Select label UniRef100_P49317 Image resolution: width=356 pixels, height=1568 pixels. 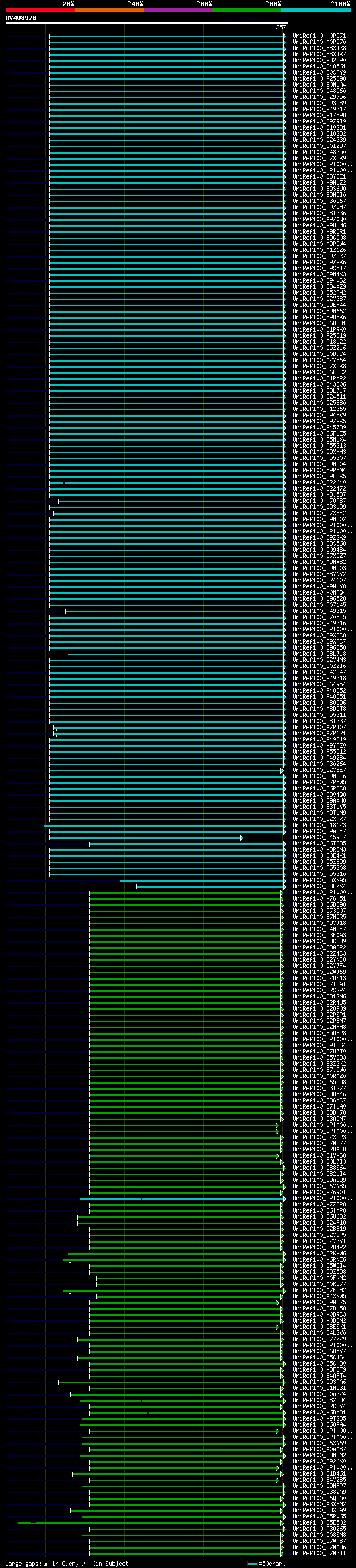319,109
